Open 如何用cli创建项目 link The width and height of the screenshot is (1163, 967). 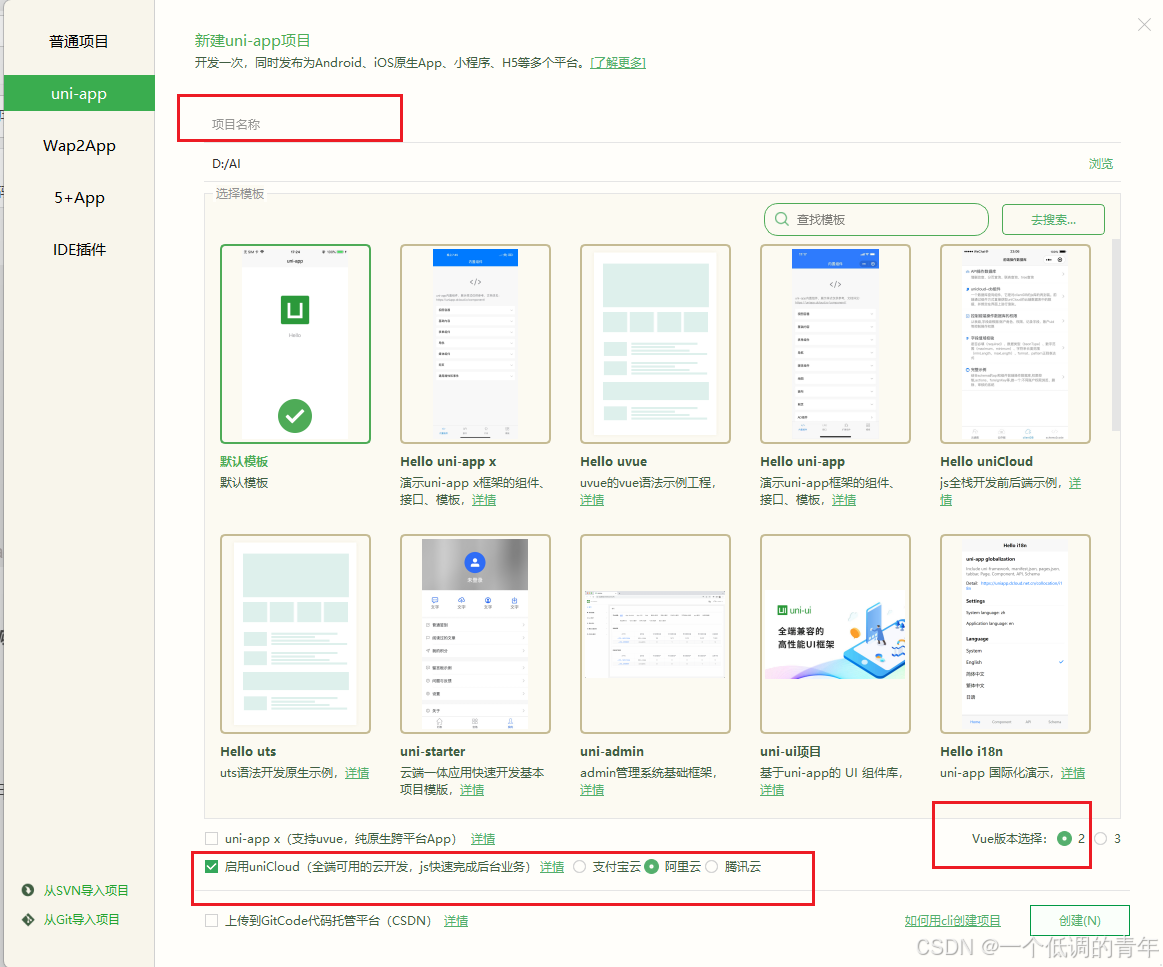point(952,921)
